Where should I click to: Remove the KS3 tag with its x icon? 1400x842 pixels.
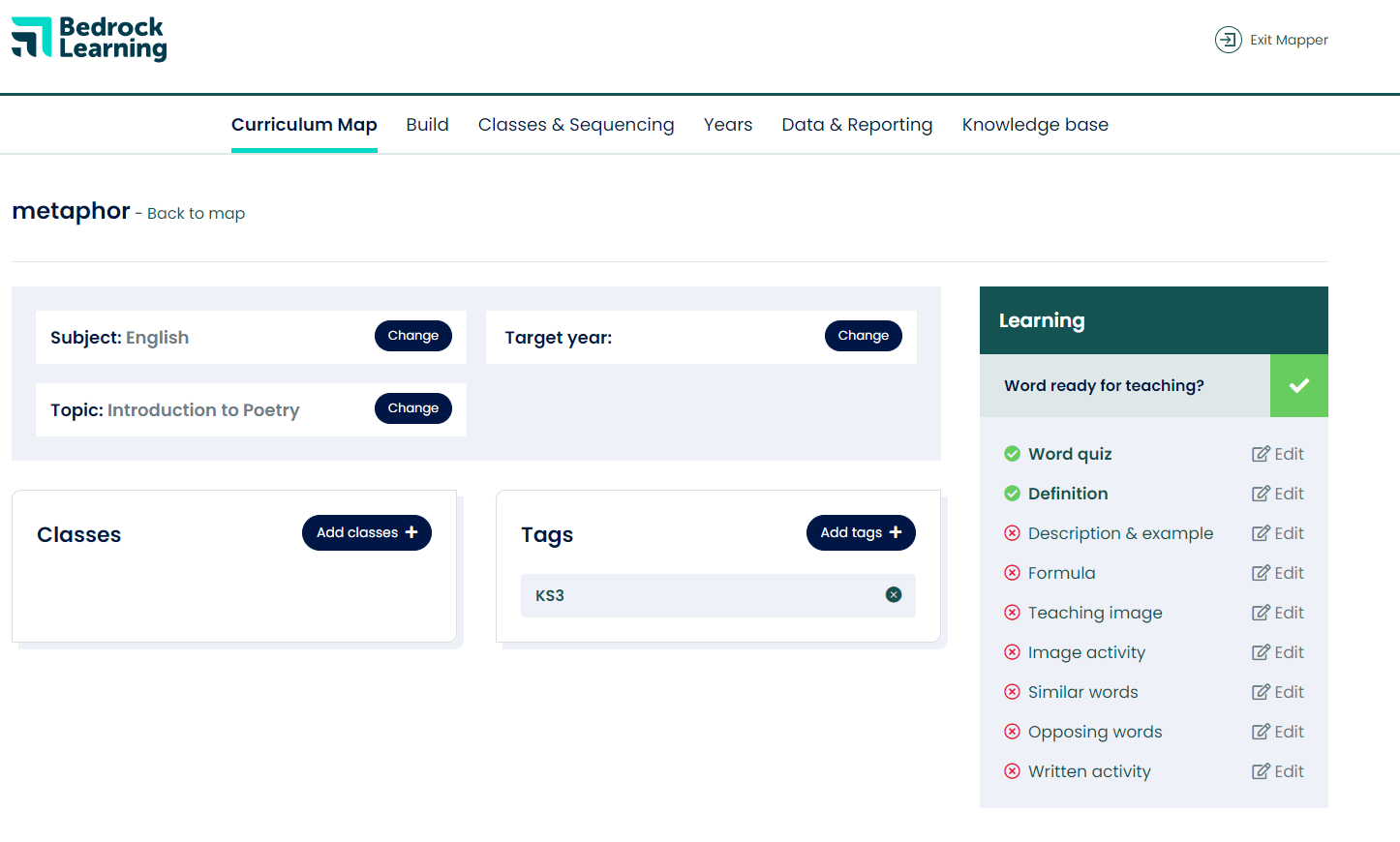pos(894,595)
